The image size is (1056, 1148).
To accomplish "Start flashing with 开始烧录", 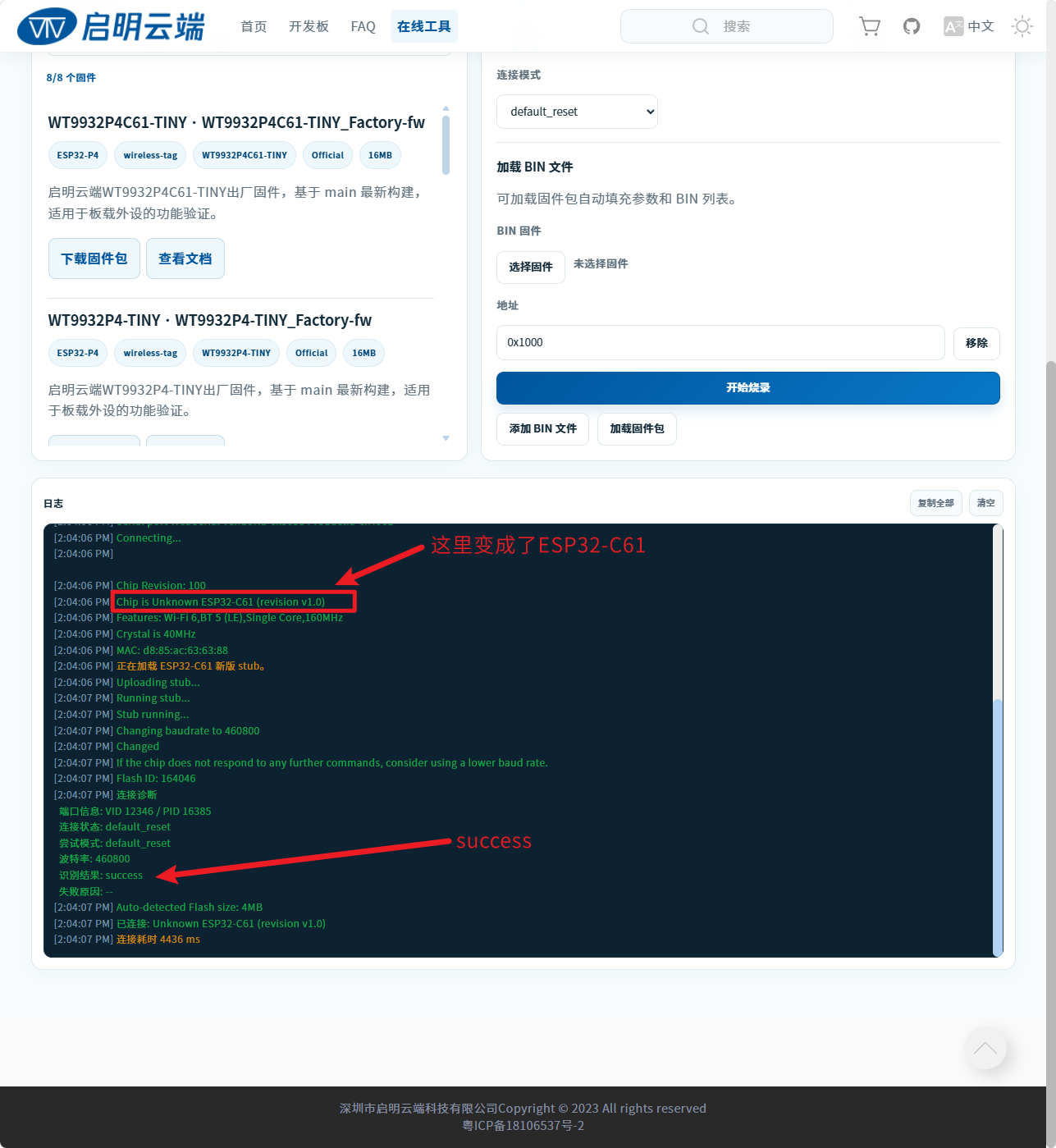I will click(x=748, y=387).
